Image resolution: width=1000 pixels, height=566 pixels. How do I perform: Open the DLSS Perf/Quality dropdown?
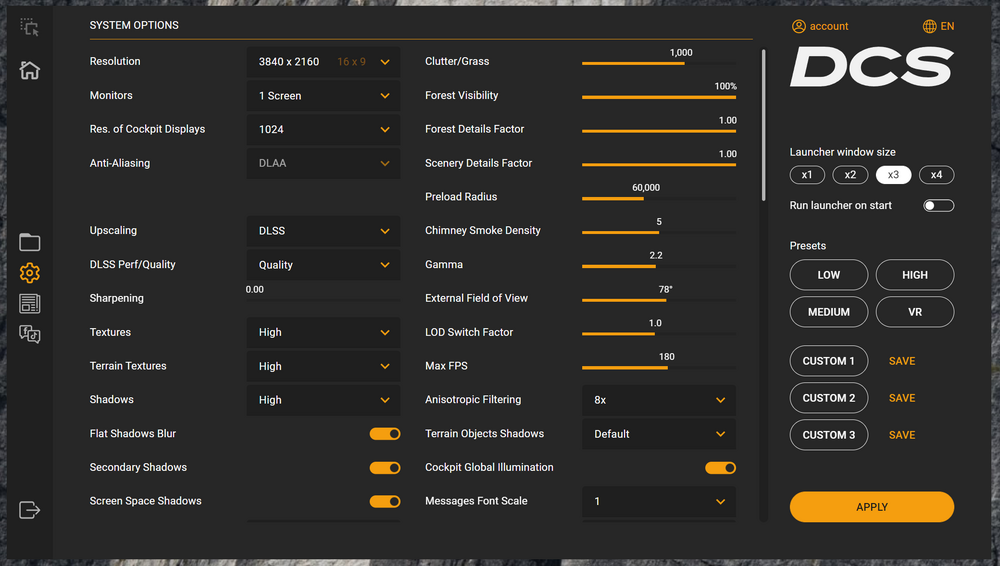point(323,265)
